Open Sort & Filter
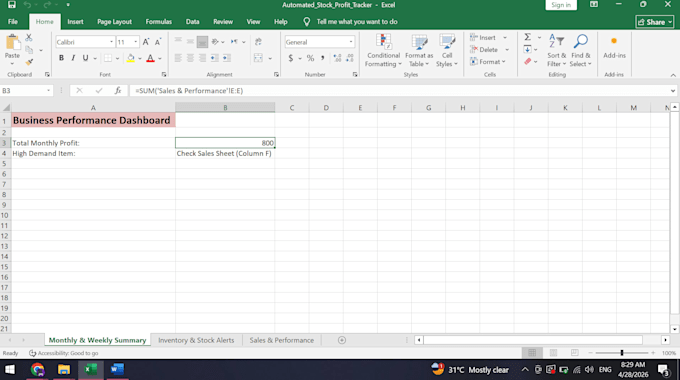 click(x=556, y=50)
